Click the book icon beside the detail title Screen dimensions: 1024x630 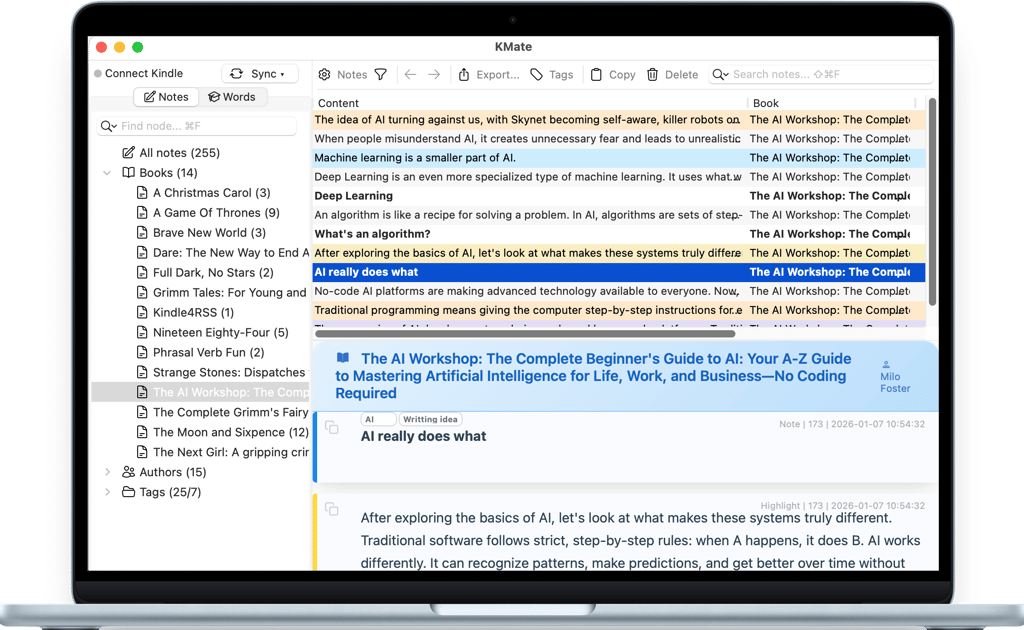point(343,358)
